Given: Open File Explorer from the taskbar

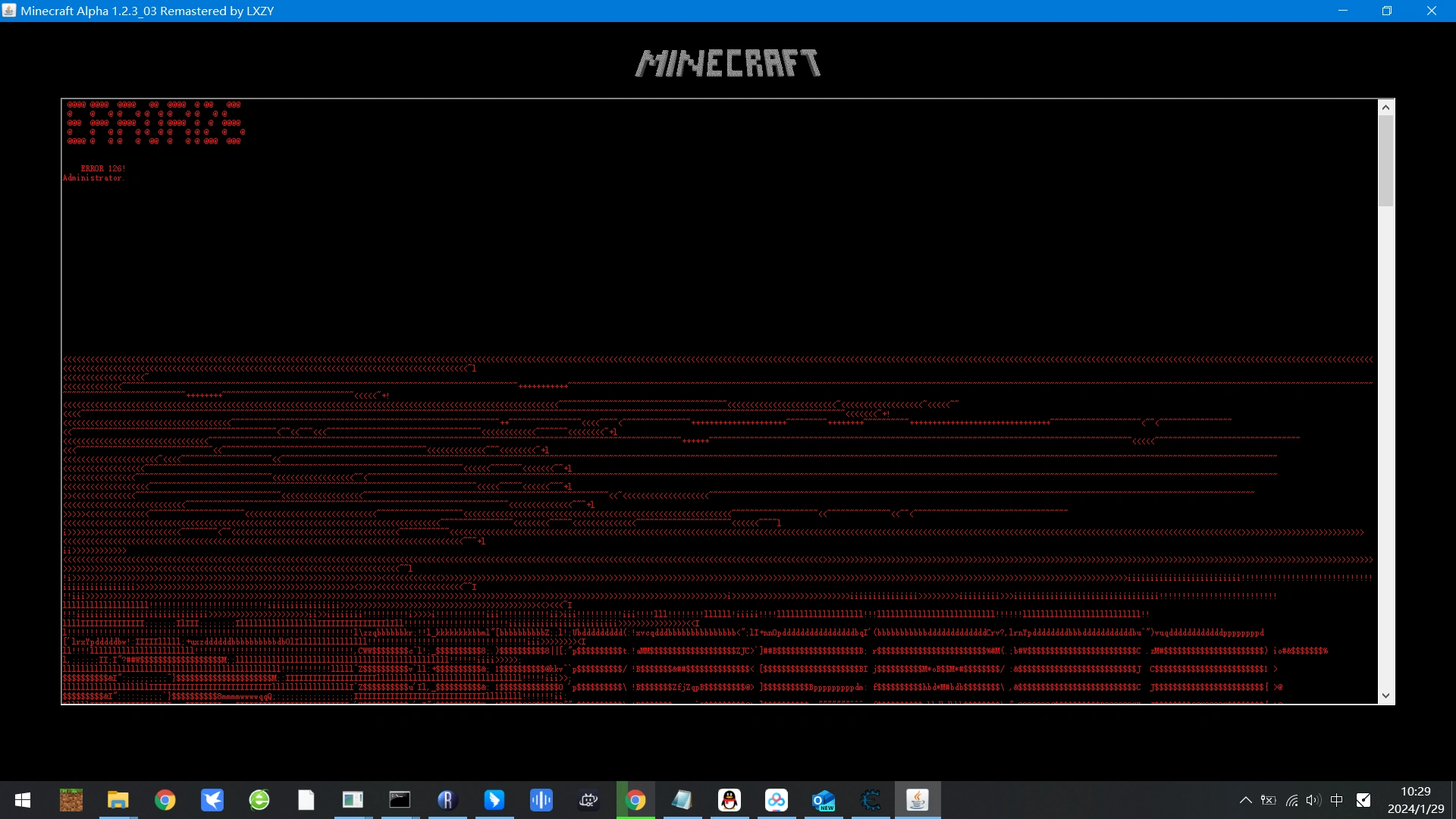Looking at the screenshot, I should point(118,800).
